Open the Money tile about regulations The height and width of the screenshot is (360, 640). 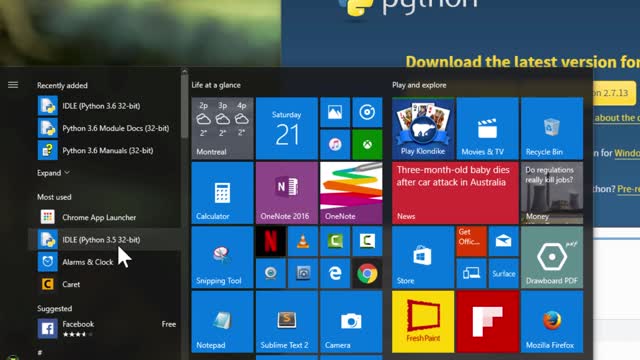click(x=552, y=193)
